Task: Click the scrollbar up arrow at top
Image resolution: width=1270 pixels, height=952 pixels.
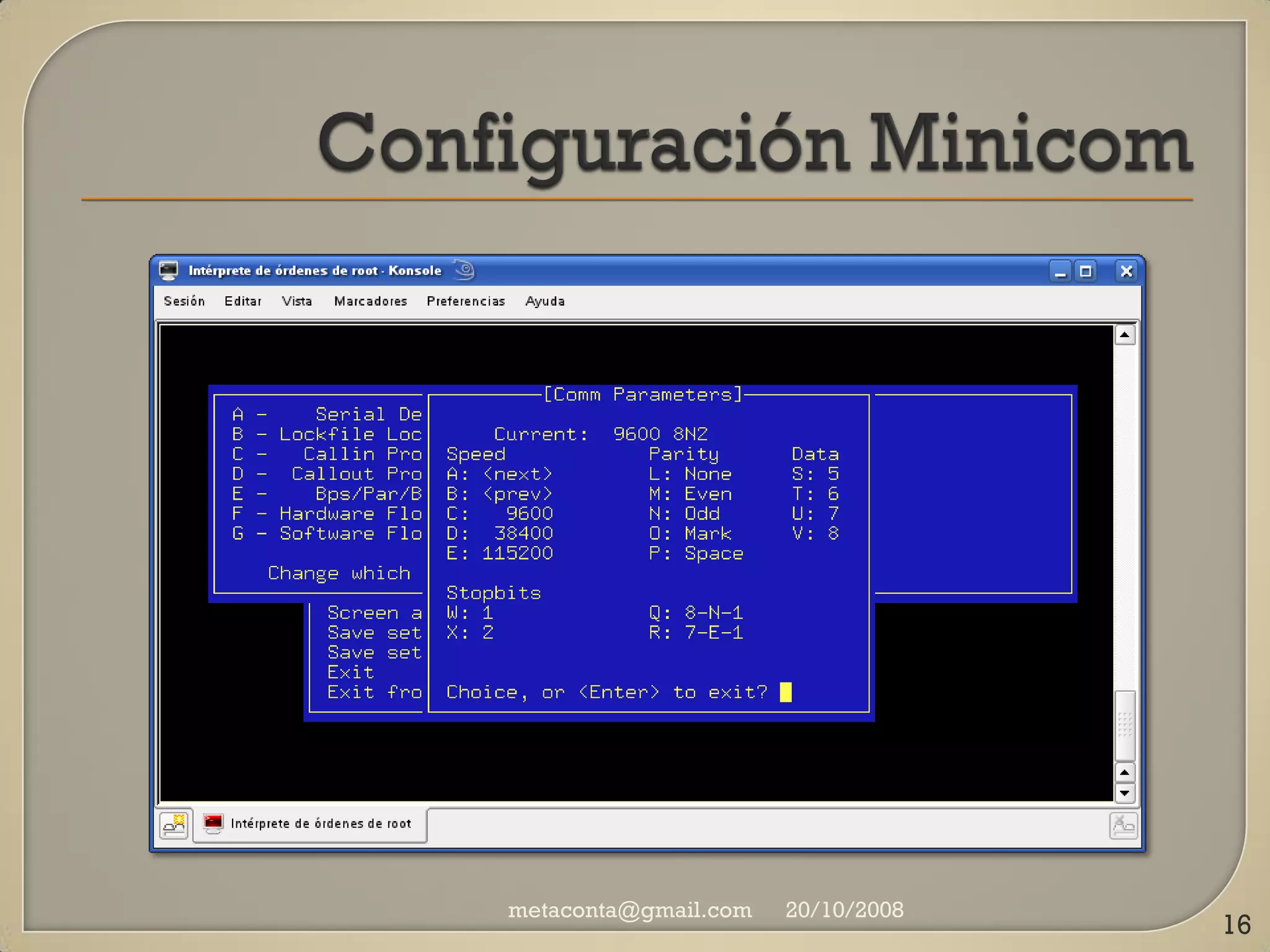Action: point(1125,335)
